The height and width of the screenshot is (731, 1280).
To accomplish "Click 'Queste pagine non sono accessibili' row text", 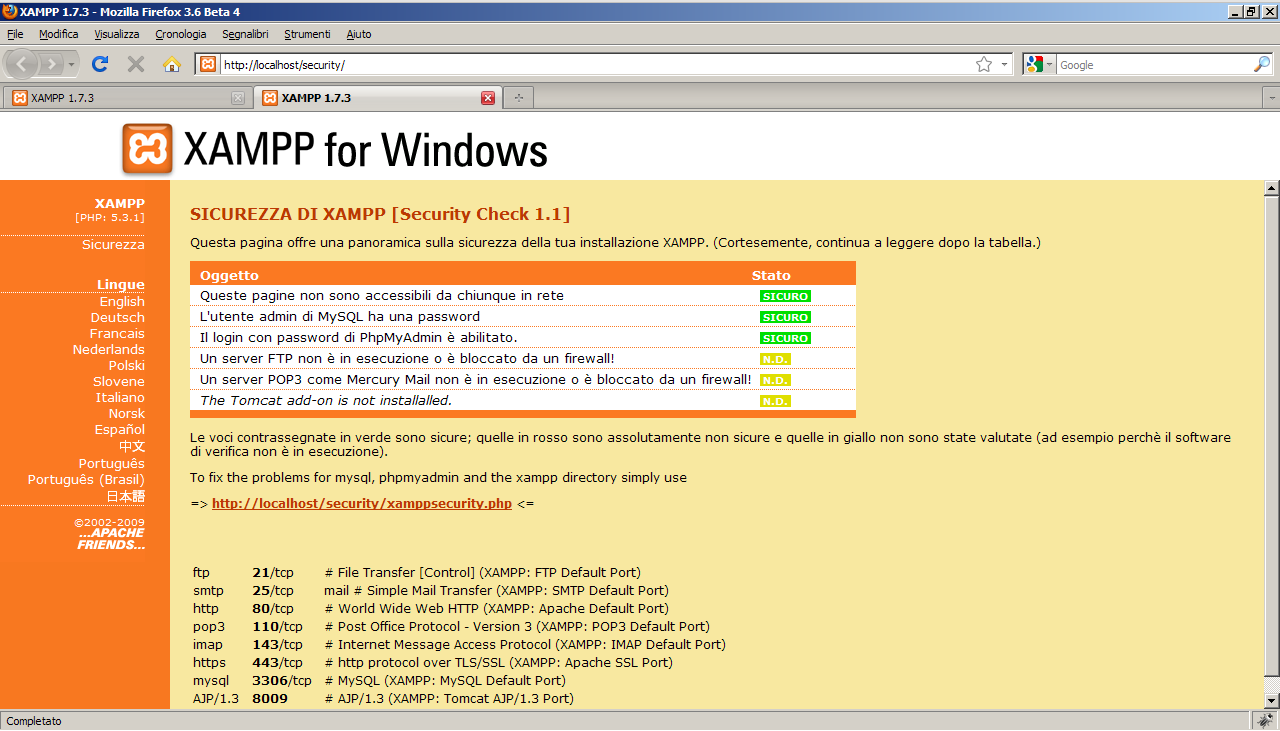I will tap(382, 296).
